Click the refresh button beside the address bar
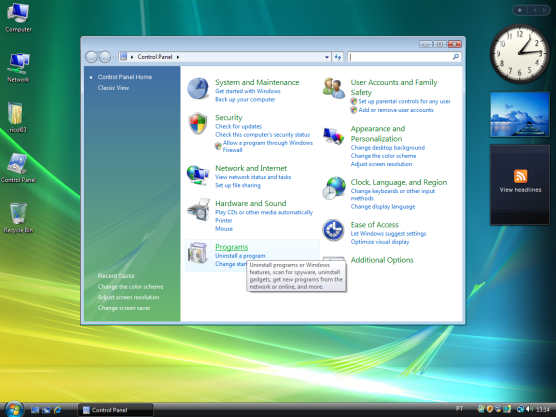This screenshot has height=417, width=556. (x=337, y=57)
